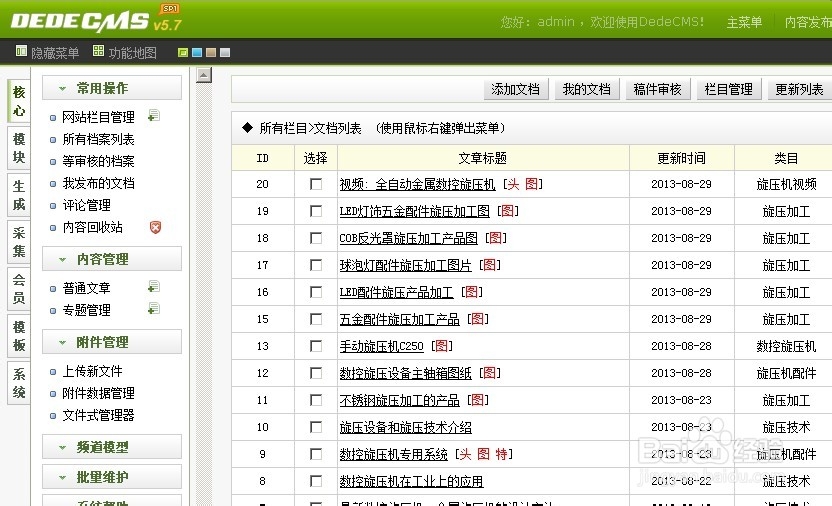Click add icon next to 普通文章
Screen dimensions: 832x506
154,286
